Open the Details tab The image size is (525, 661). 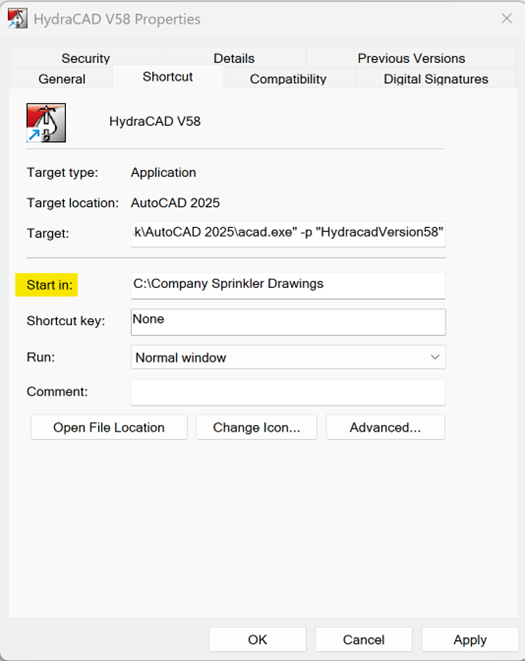coord(234,58)
